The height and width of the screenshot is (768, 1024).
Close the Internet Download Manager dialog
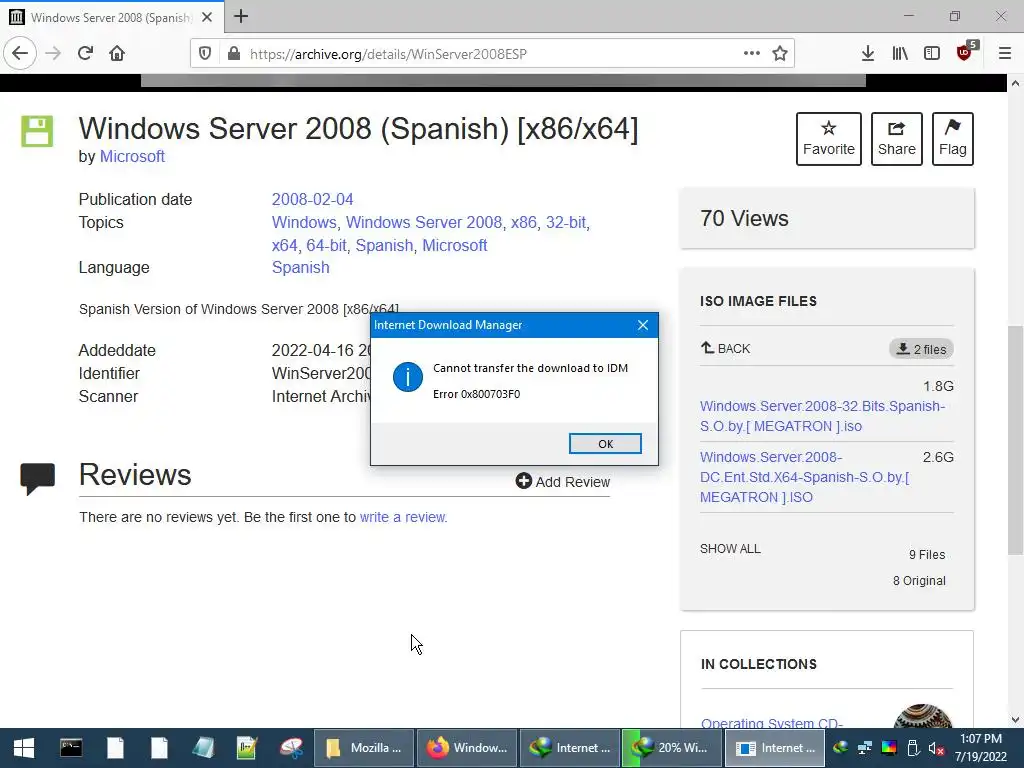[x=643, y=325]
